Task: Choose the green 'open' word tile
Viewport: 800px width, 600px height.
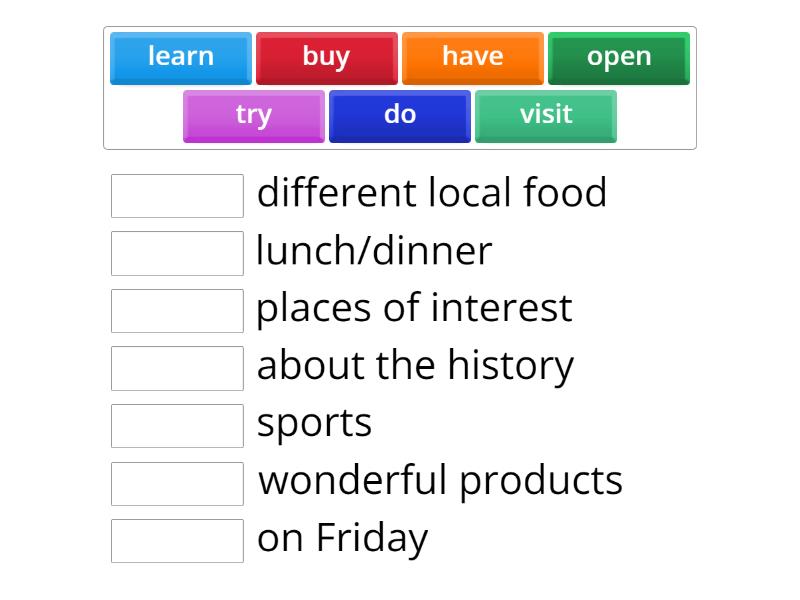Action: (x=618, y=57)
